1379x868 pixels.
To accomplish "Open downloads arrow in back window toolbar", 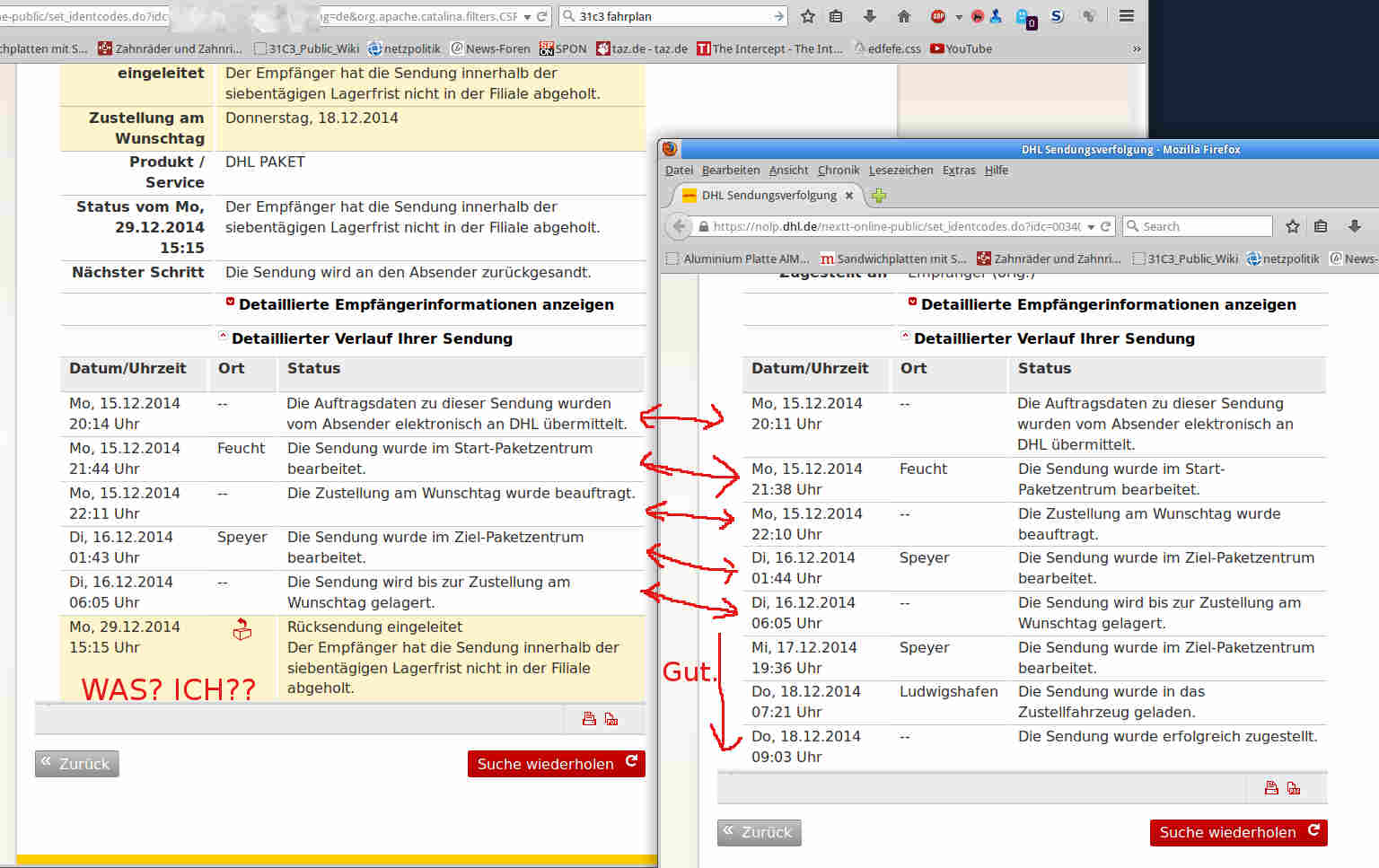I will (869, 16).
